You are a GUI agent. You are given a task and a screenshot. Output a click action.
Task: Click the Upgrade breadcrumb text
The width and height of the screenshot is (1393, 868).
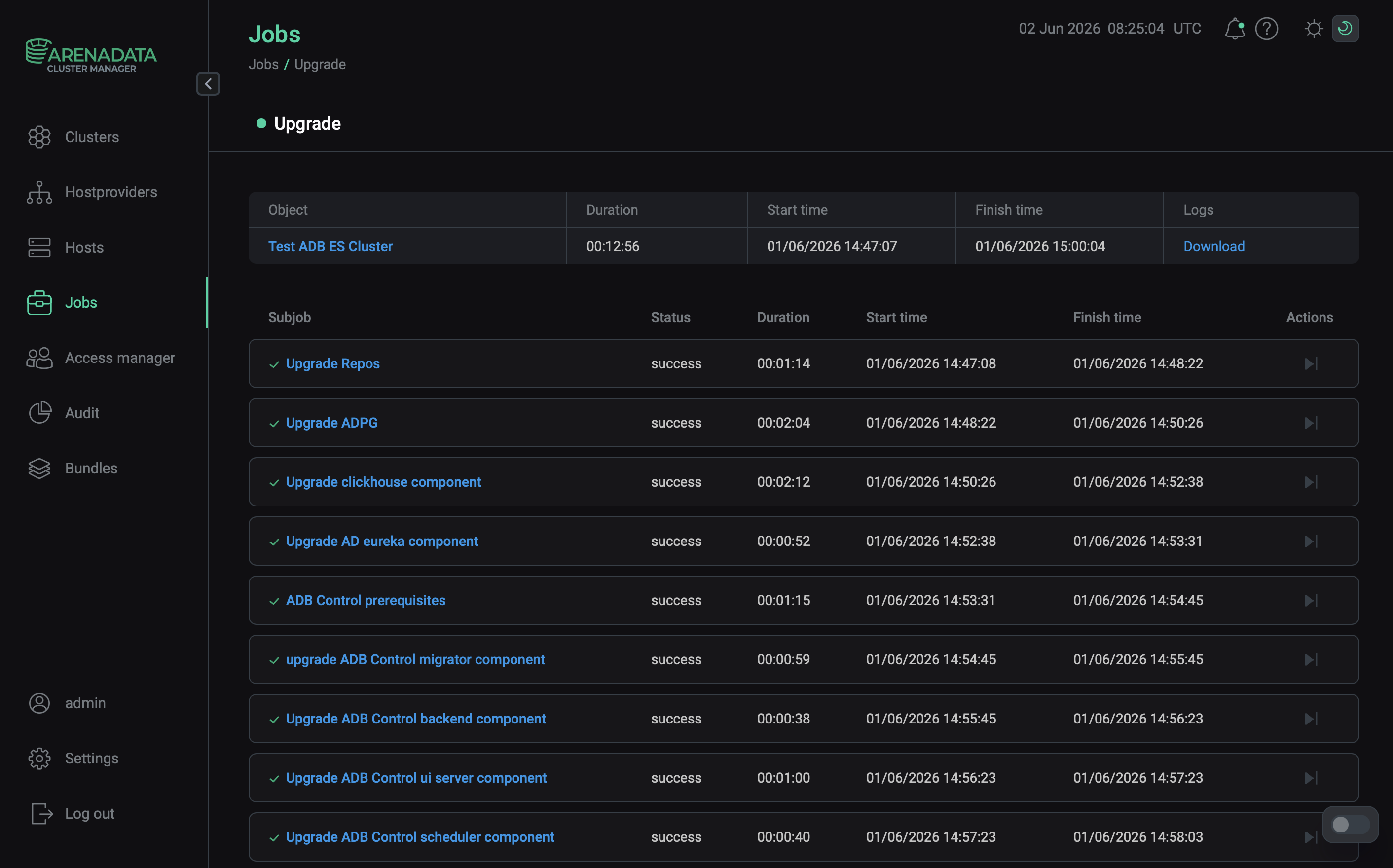pos(320,64)
